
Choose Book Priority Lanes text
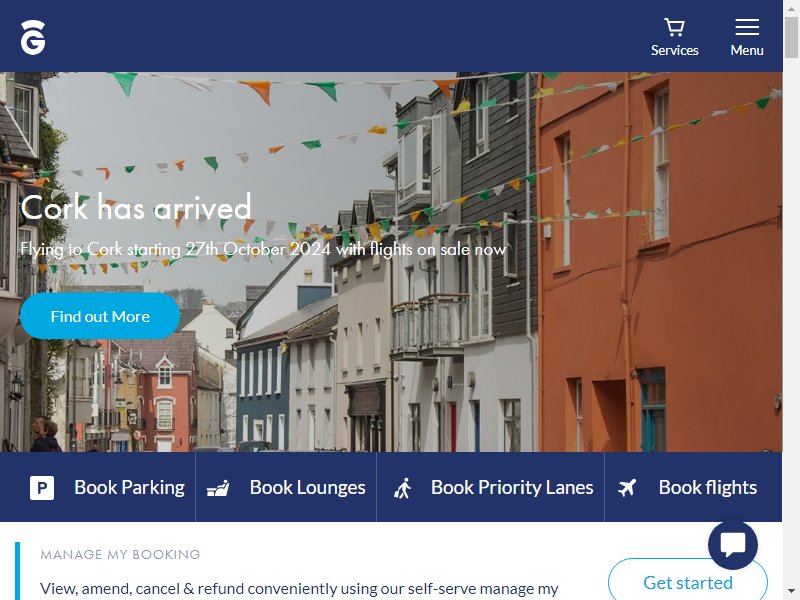click(512, 487)
